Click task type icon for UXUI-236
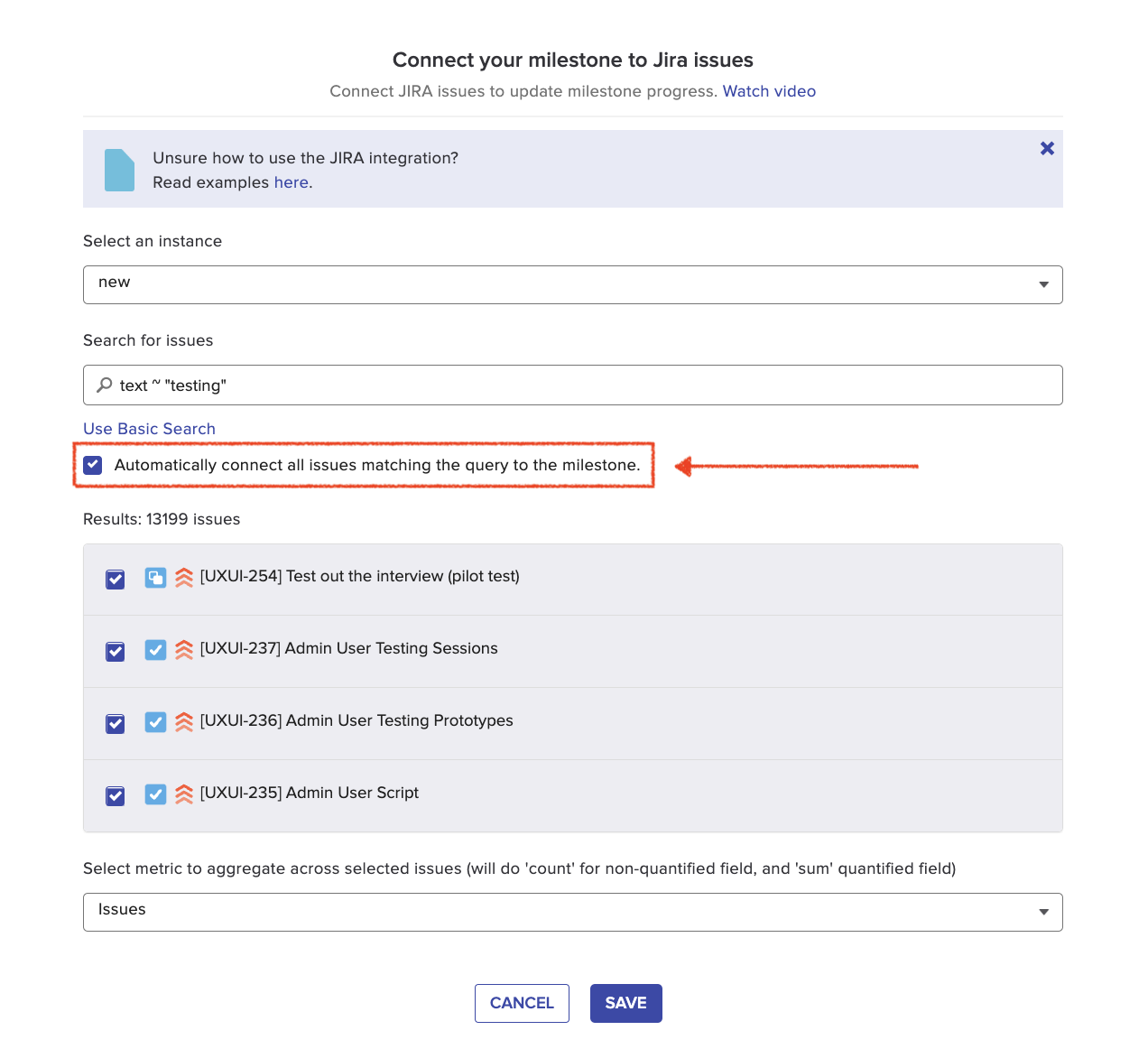Image resolution: width=1148 pixels, height=1049 pixels. tap(155, 722)
